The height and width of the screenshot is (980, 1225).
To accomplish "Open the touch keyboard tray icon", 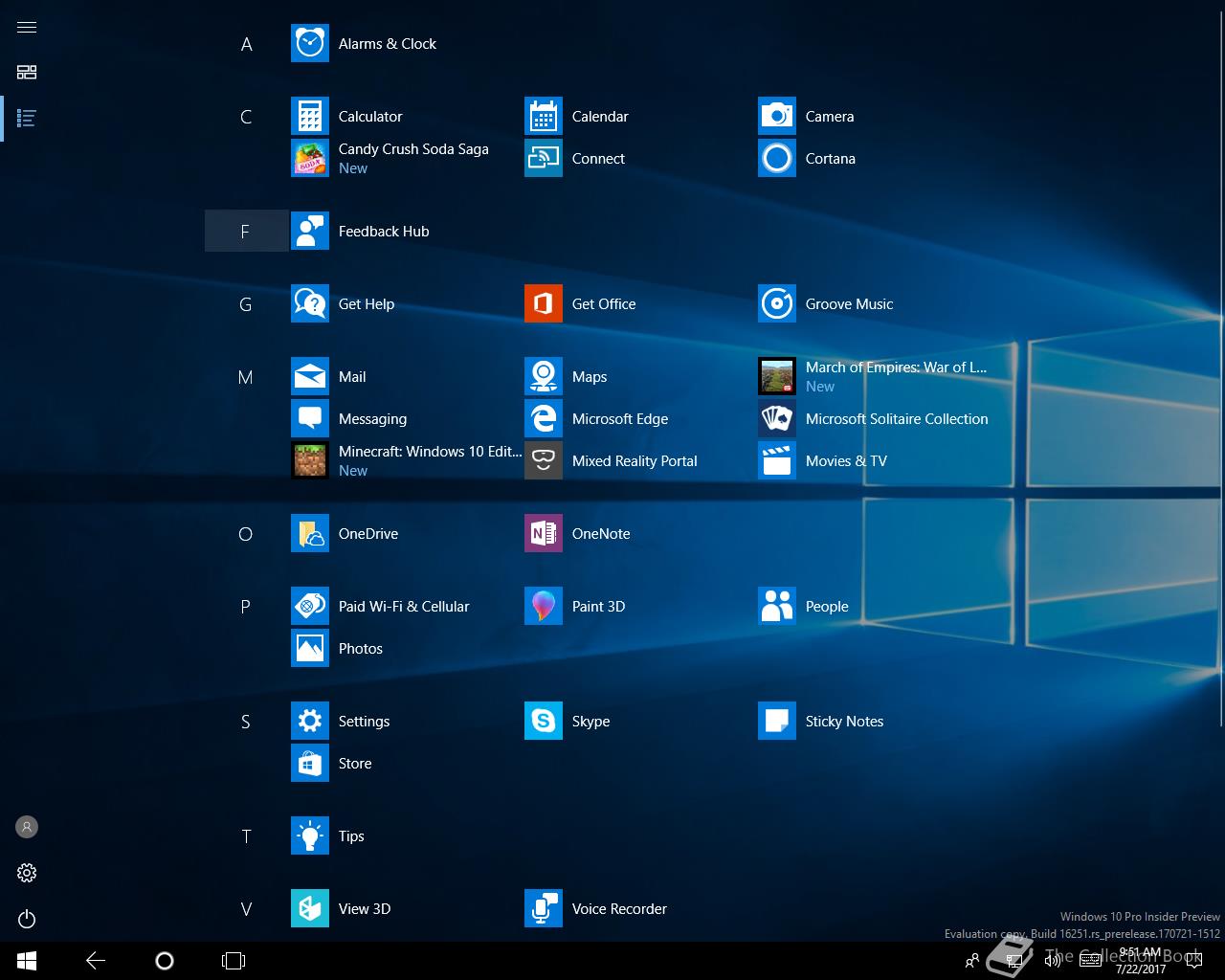I will pyautogui.click(x=1090, y=961).
